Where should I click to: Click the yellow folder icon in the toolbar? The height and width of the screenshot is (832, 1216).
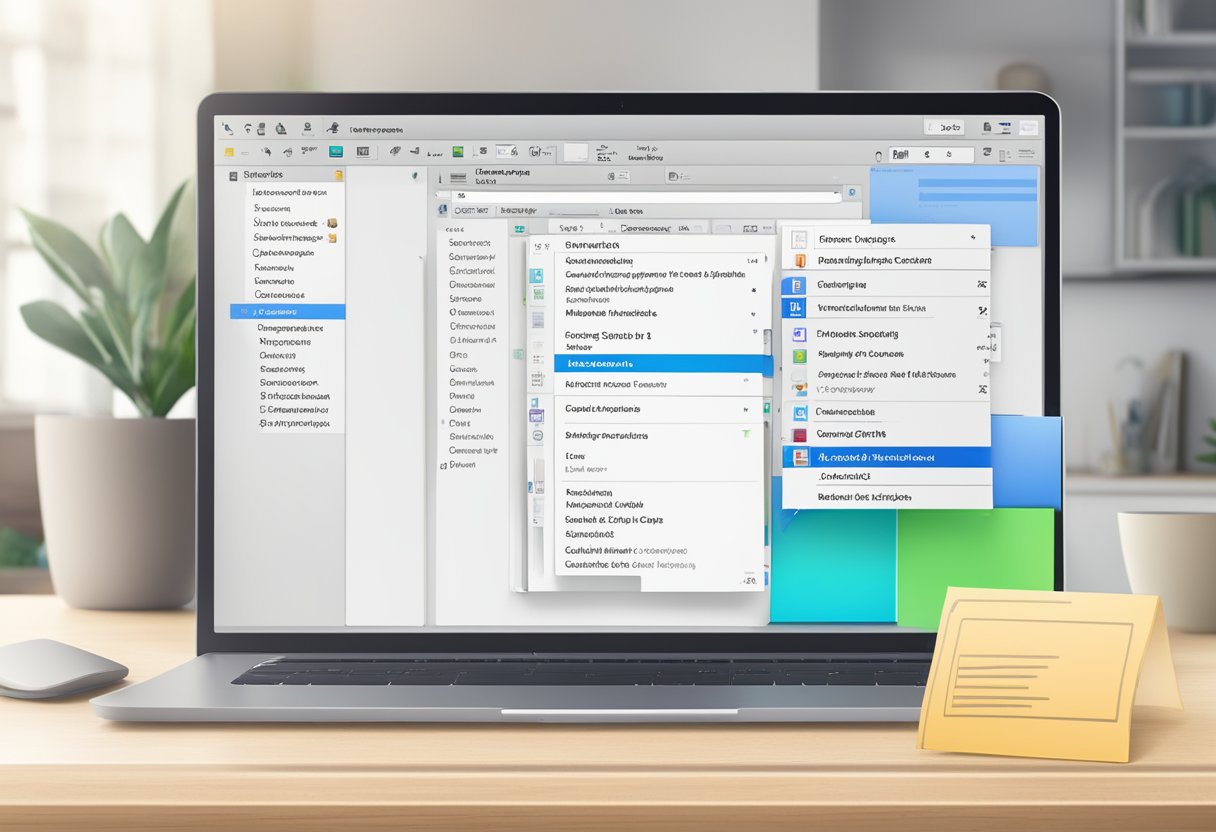pyautogui.click(x=229, y=152)
